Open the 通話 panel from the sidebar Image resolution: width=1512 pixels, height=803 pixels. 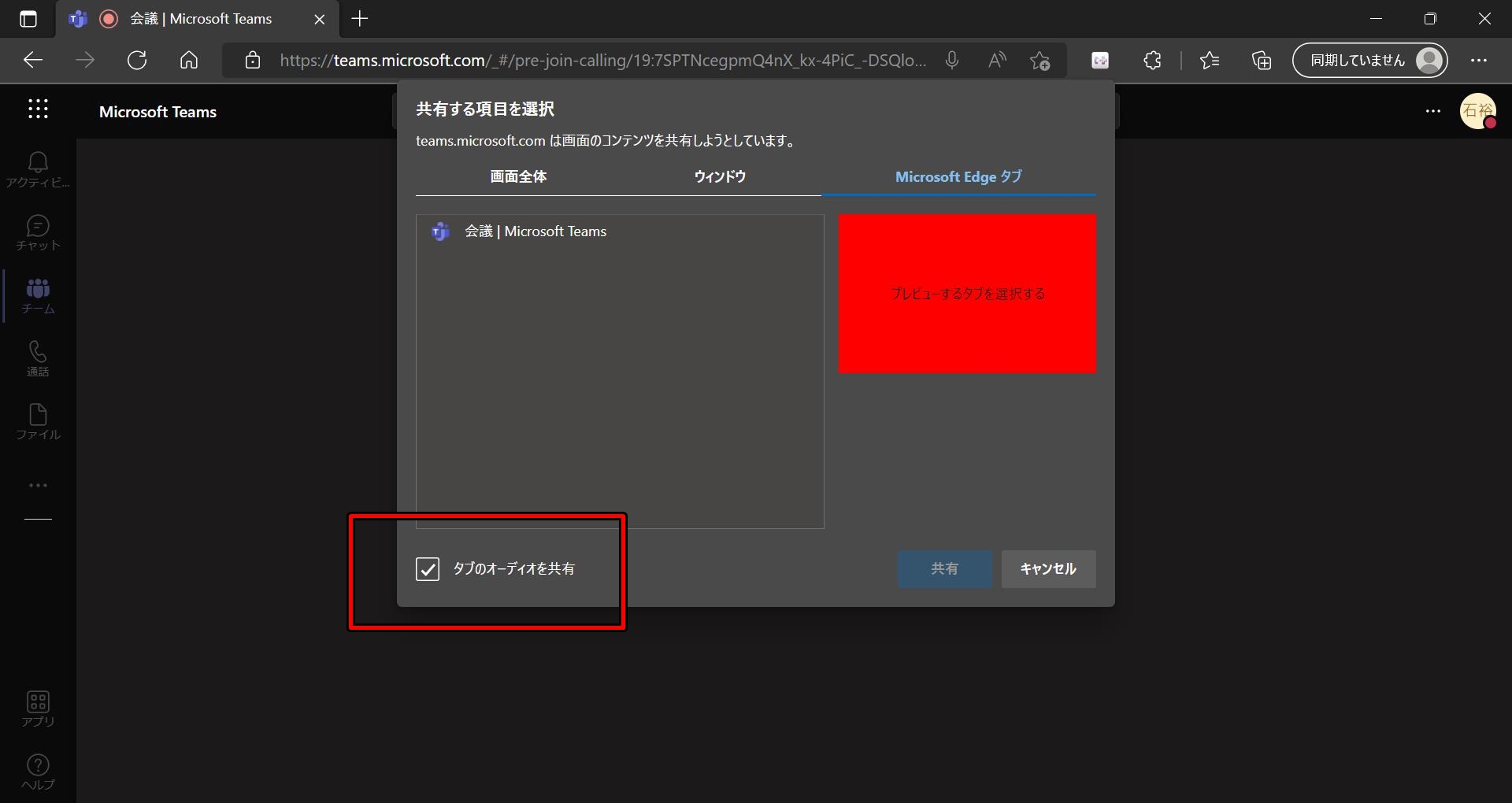(37, 358)
